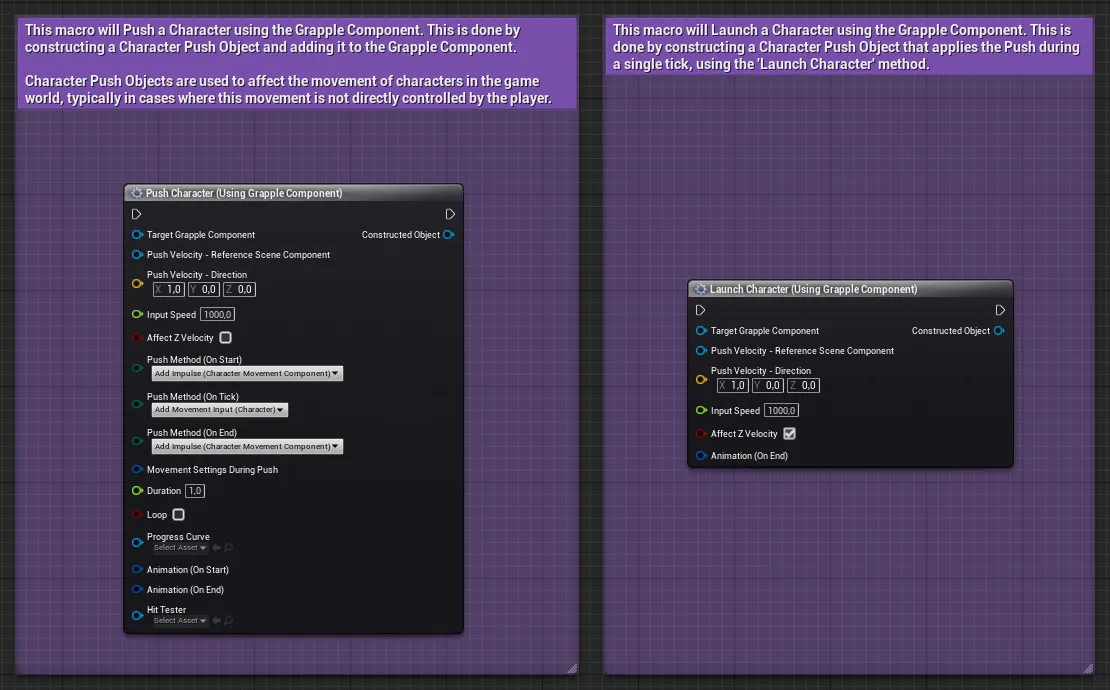
Task: Click the browse magnifier icon beside Progress Curve asset
Action: pos(229,548)
